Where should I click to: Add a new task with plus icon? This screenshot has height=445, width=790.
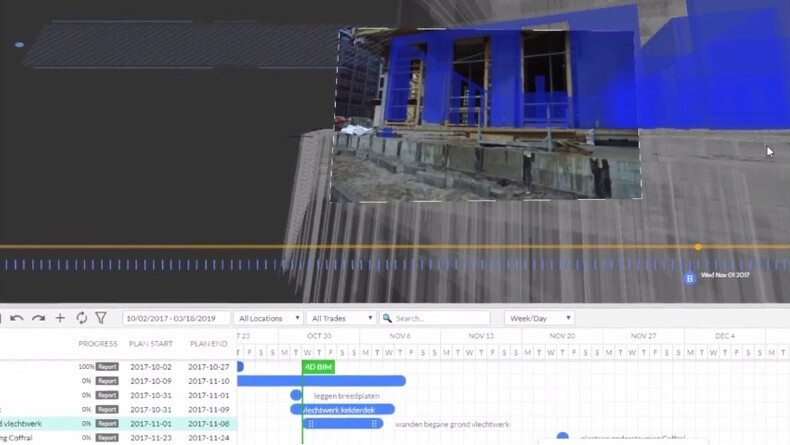(60, 318)
